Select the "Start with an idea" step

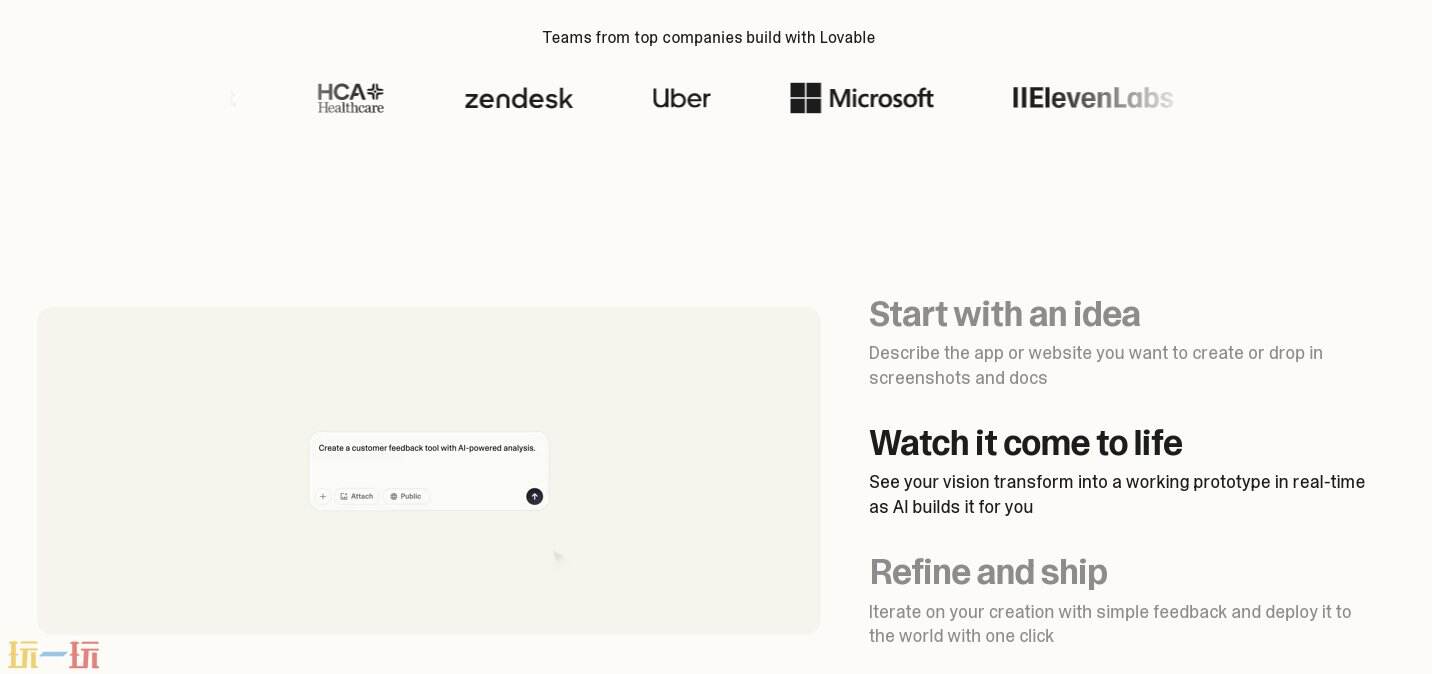coord(1004,314)
